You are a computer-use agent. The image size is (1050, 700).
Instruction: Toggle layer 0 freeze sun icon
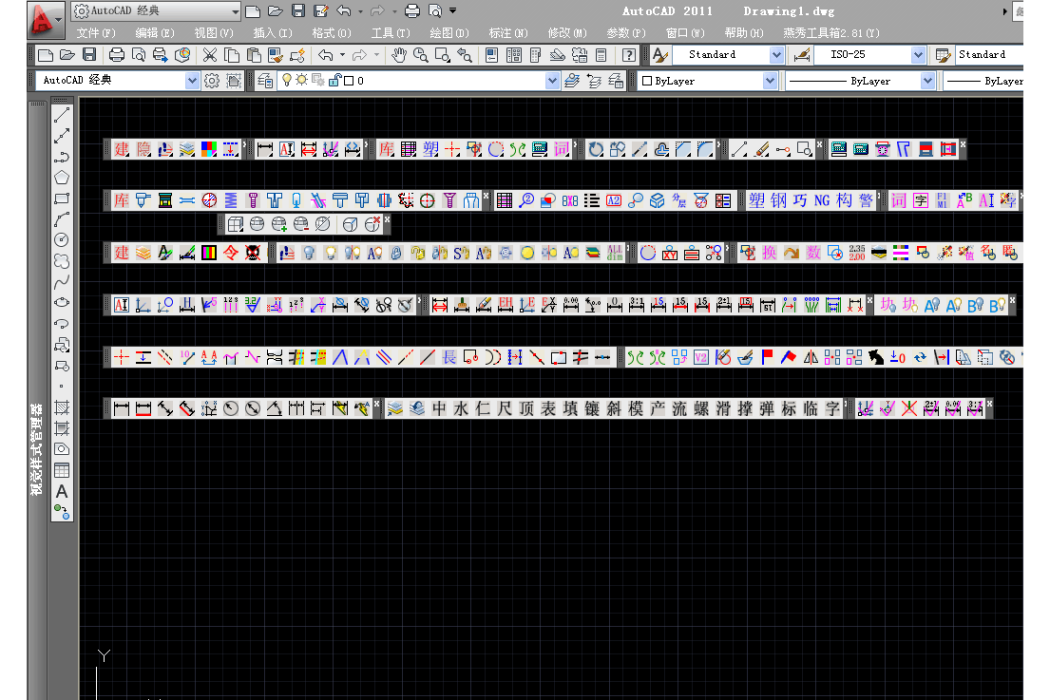302,80
